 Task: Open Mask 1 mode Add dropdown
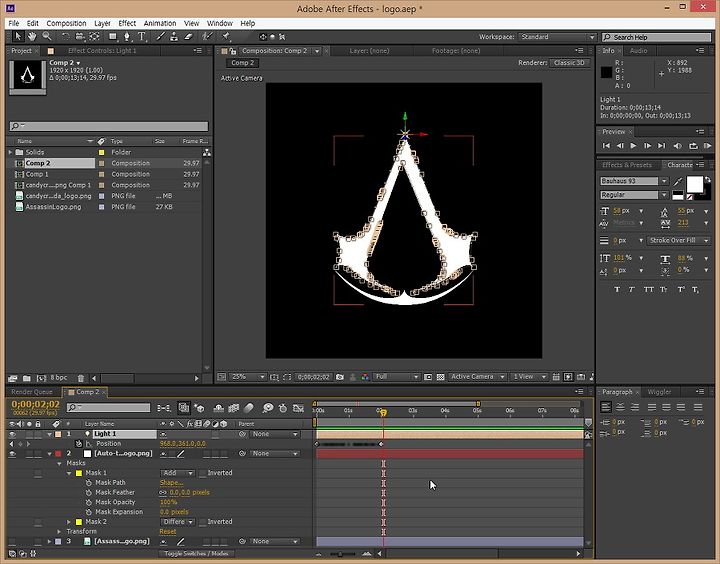pyautogui.click(x=178, y=473)
